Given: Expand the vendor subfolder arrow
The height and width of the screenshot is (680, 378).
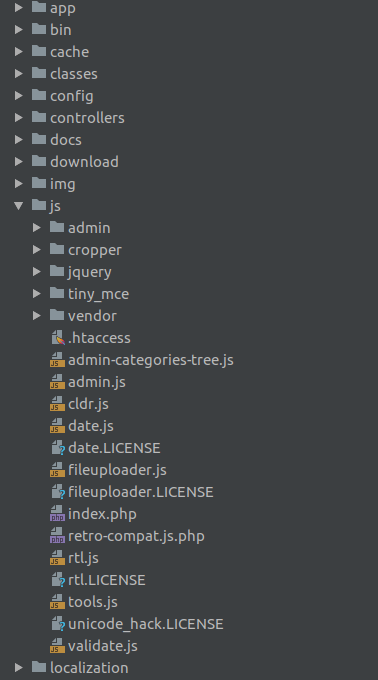Looking at the screenshot, I should point(37,316).
